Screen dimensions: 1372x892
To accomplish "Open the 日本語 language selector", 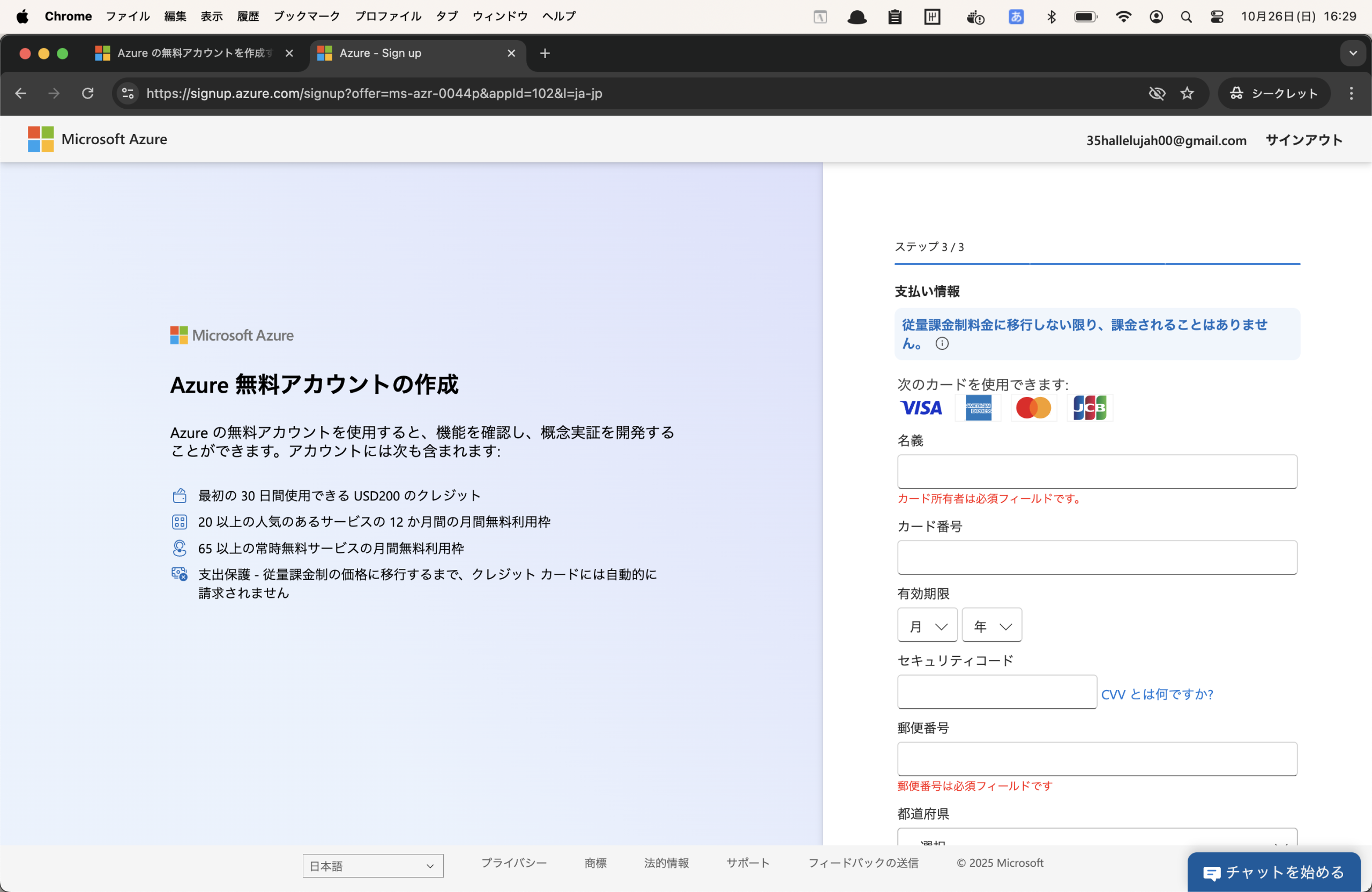I will tap(372, 866).
